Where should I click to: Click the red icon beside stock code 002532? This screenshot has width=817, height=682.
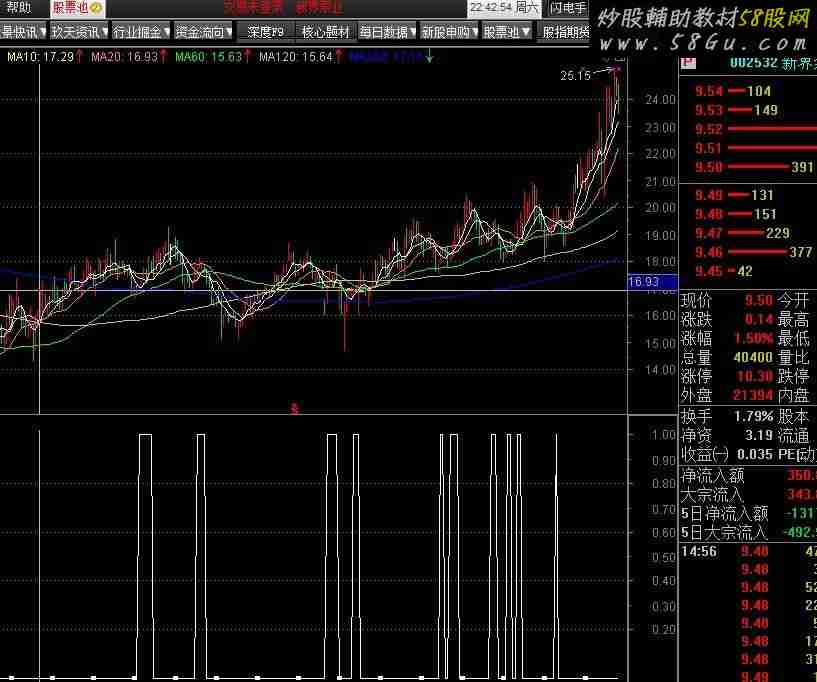[688, 62]
